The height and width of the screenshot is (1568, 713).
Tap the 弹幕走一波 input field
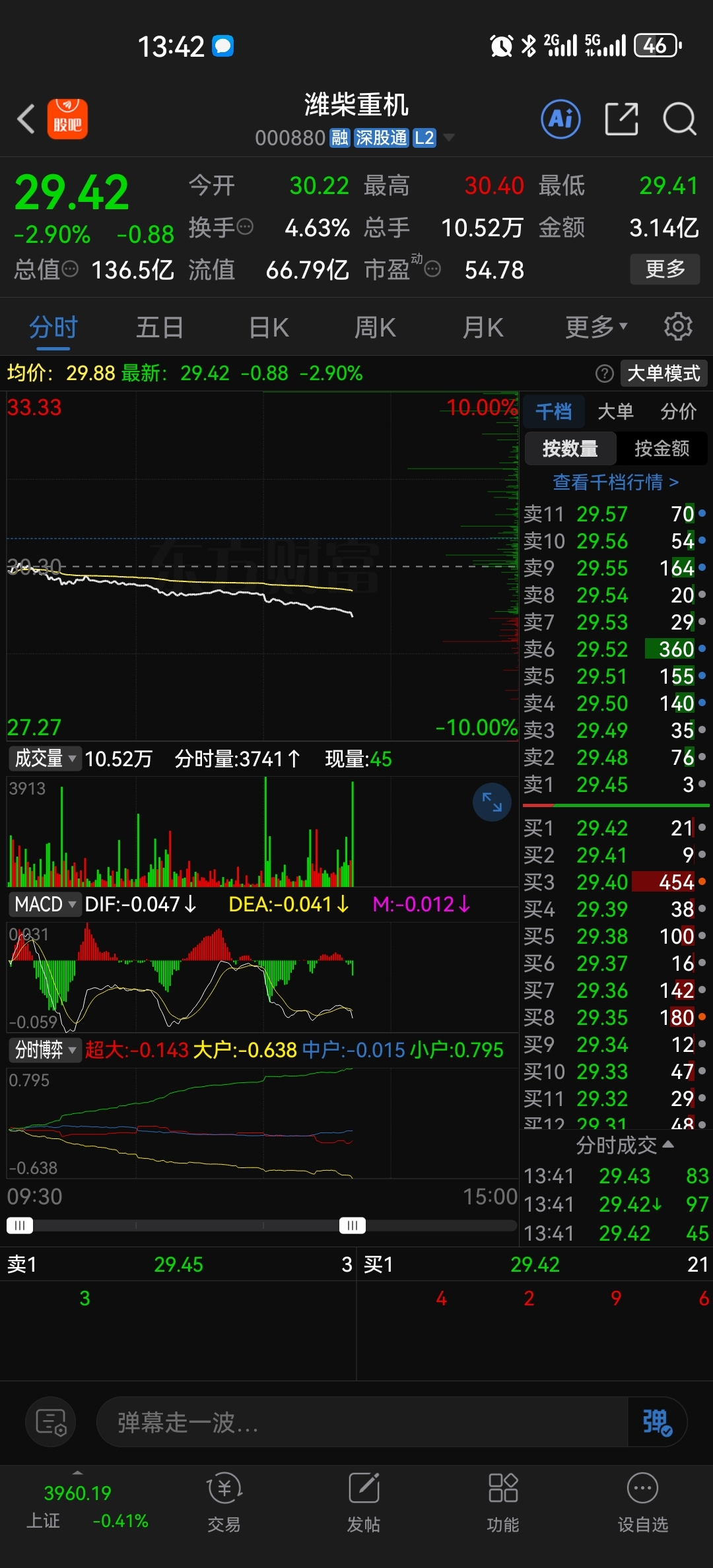[x=362, y=1421]
